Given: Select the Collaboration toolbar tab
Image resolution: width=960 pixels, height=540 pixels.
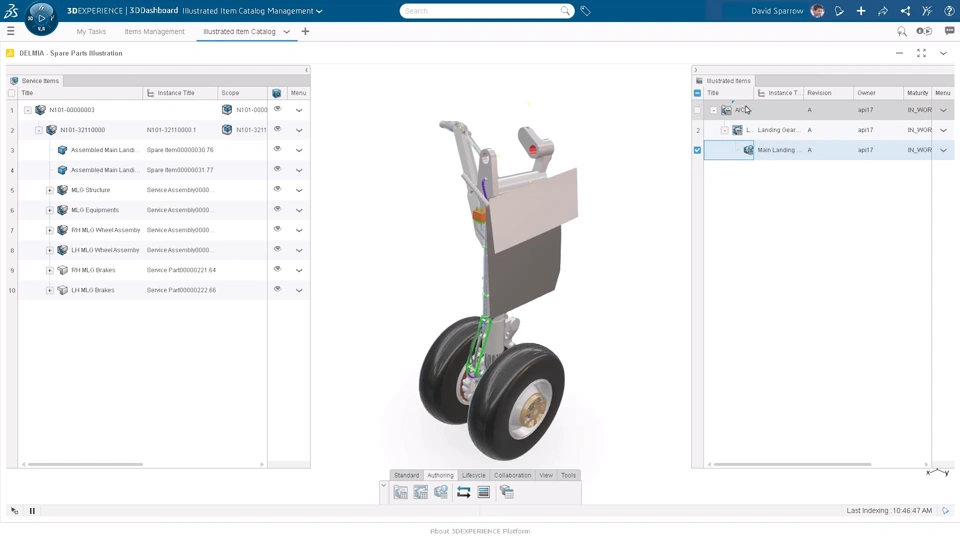Looking at the screenshot, I should click(x=512, y=475).
